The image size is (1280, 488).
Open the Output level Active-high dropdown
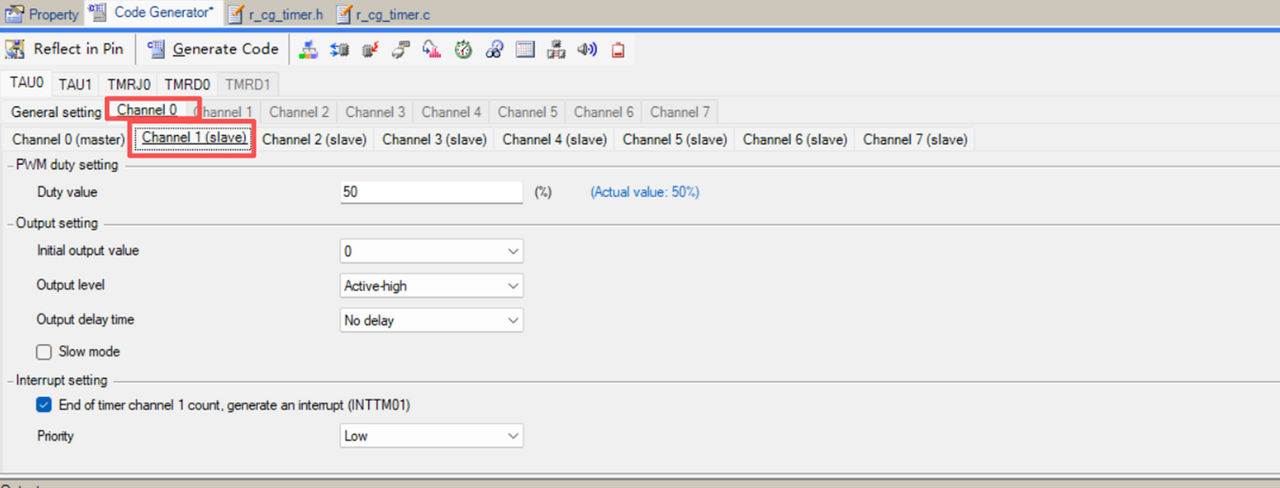click(x=432, y=286)
